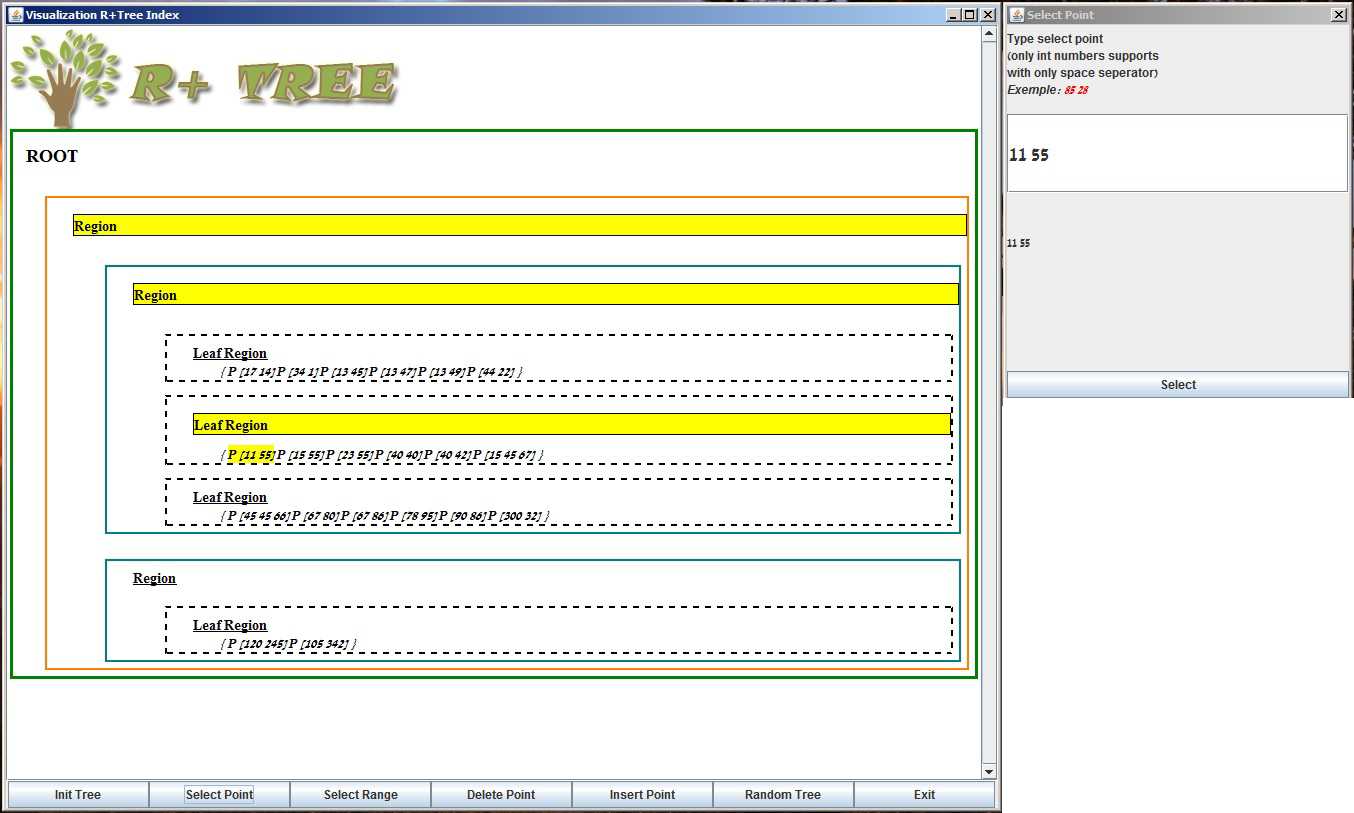Click the vertical scrollbar track
Viewport: 1354px width, 813px height.
989,403
